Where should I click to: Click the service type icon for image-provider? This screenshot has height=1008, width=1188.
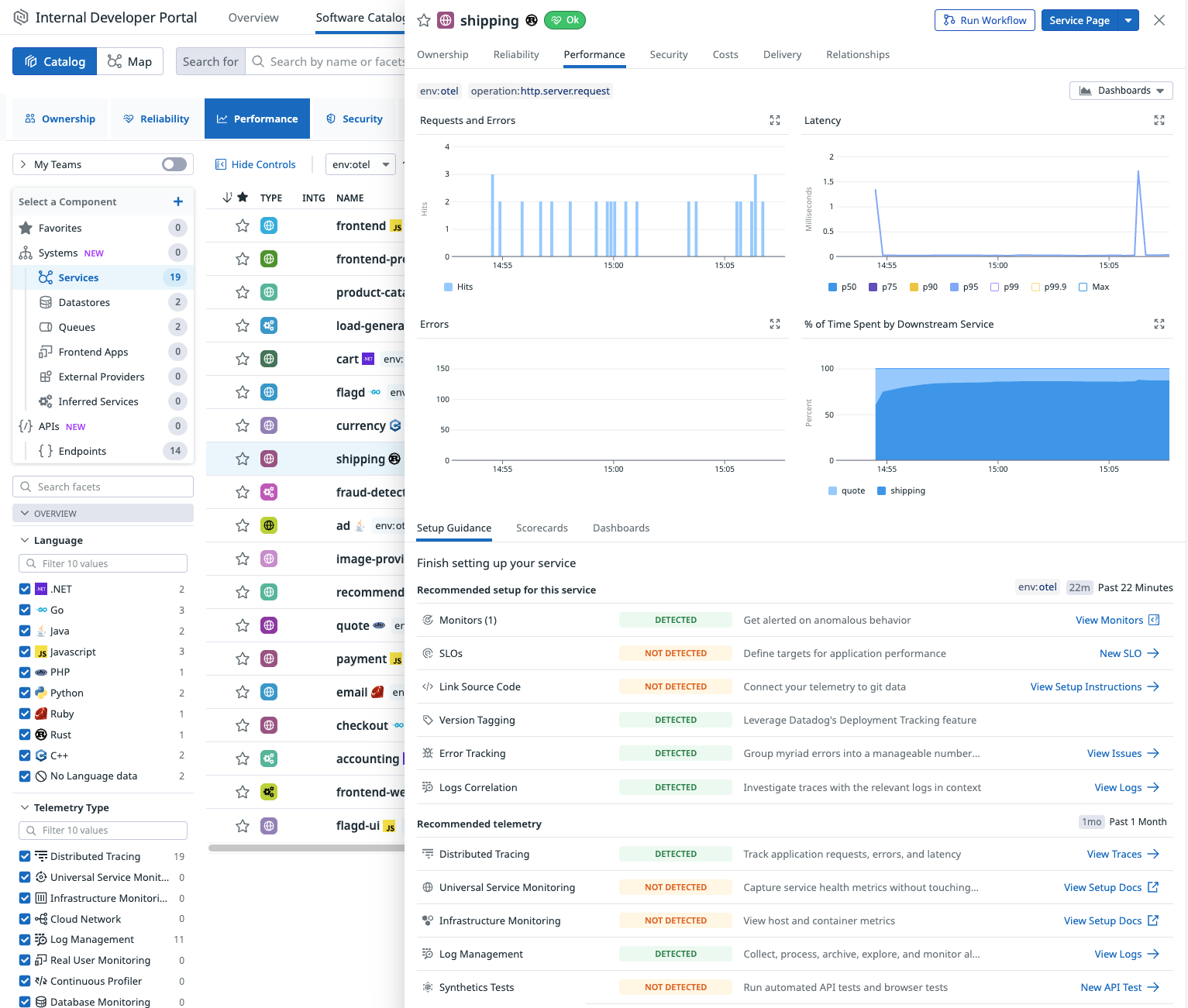269,559
